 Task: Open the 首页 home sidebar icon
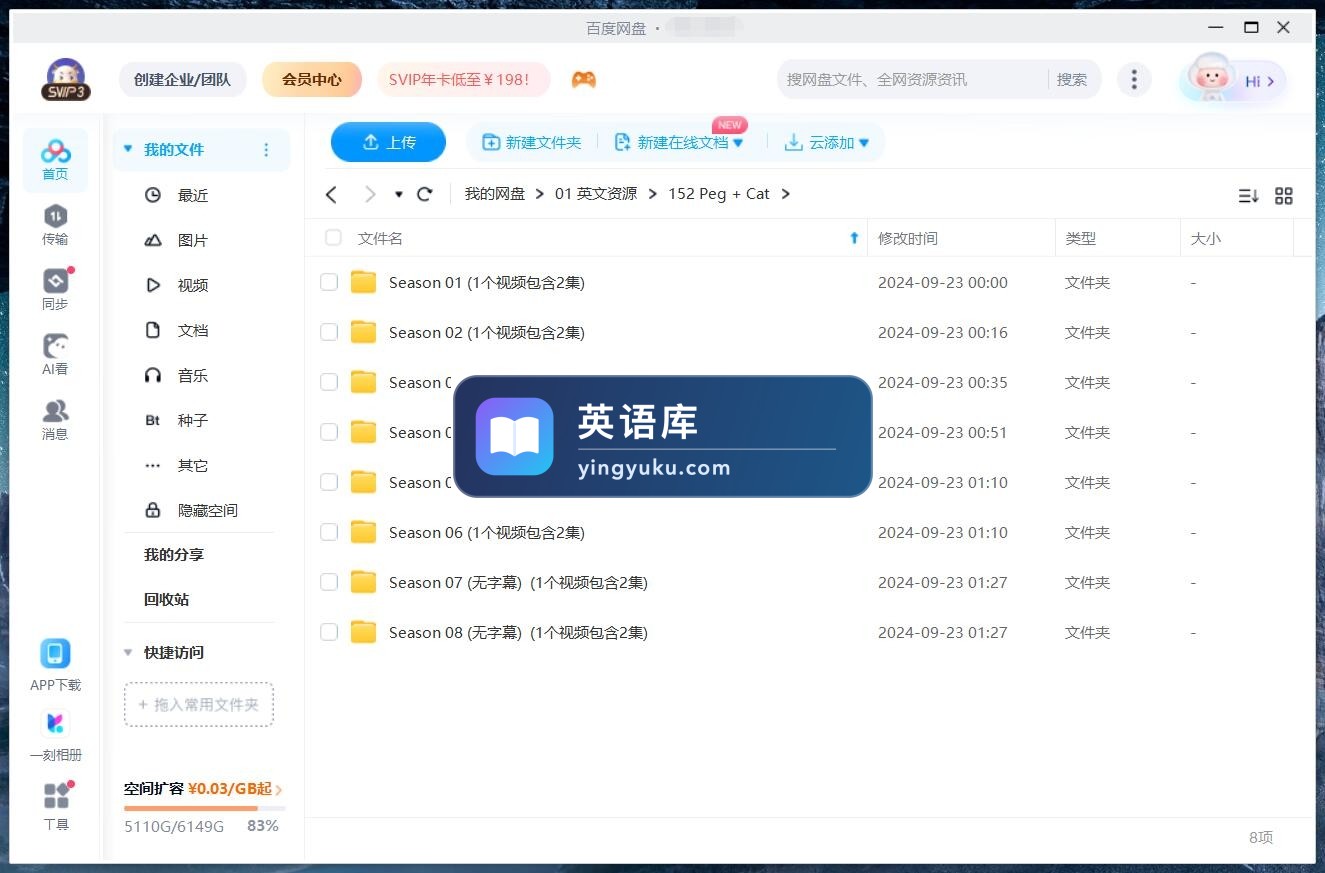55,160
